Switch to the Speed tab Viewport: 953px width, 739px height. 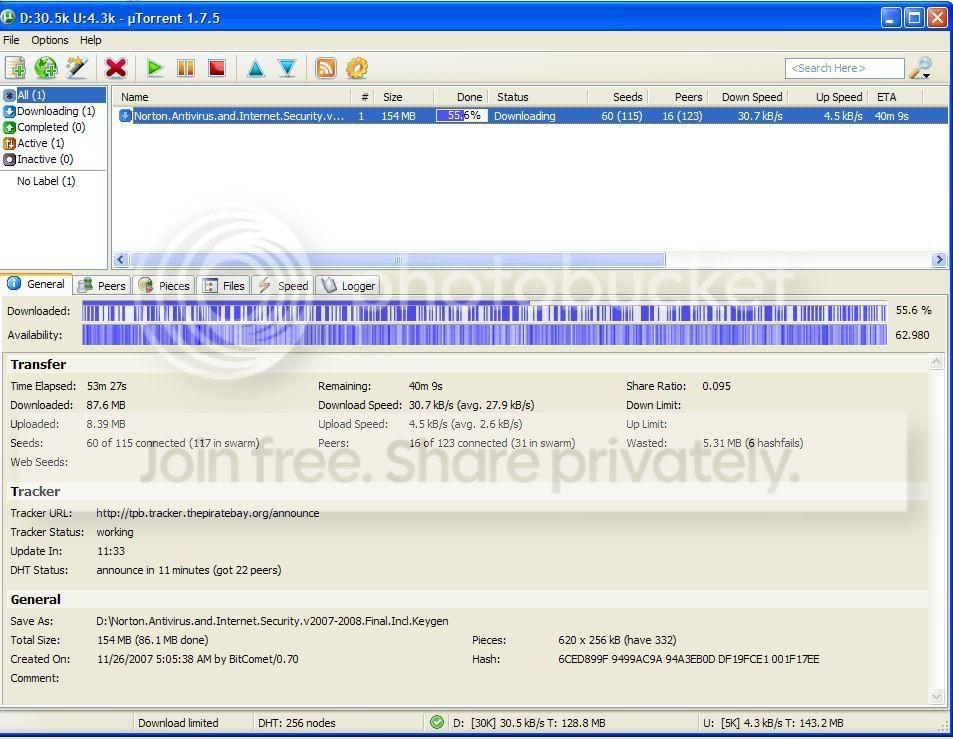click(x=283, y=286)
